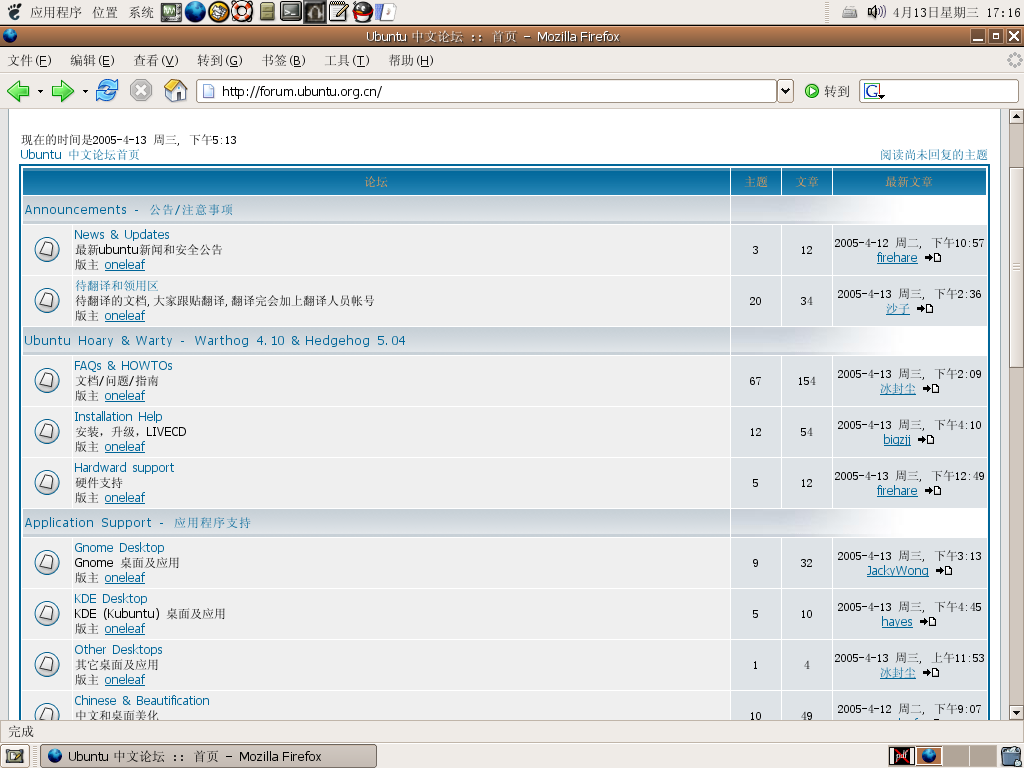Viewport: 1024px width, 768px height.
Task: Open the News & Updates forum link
Action: click(121, 234)
